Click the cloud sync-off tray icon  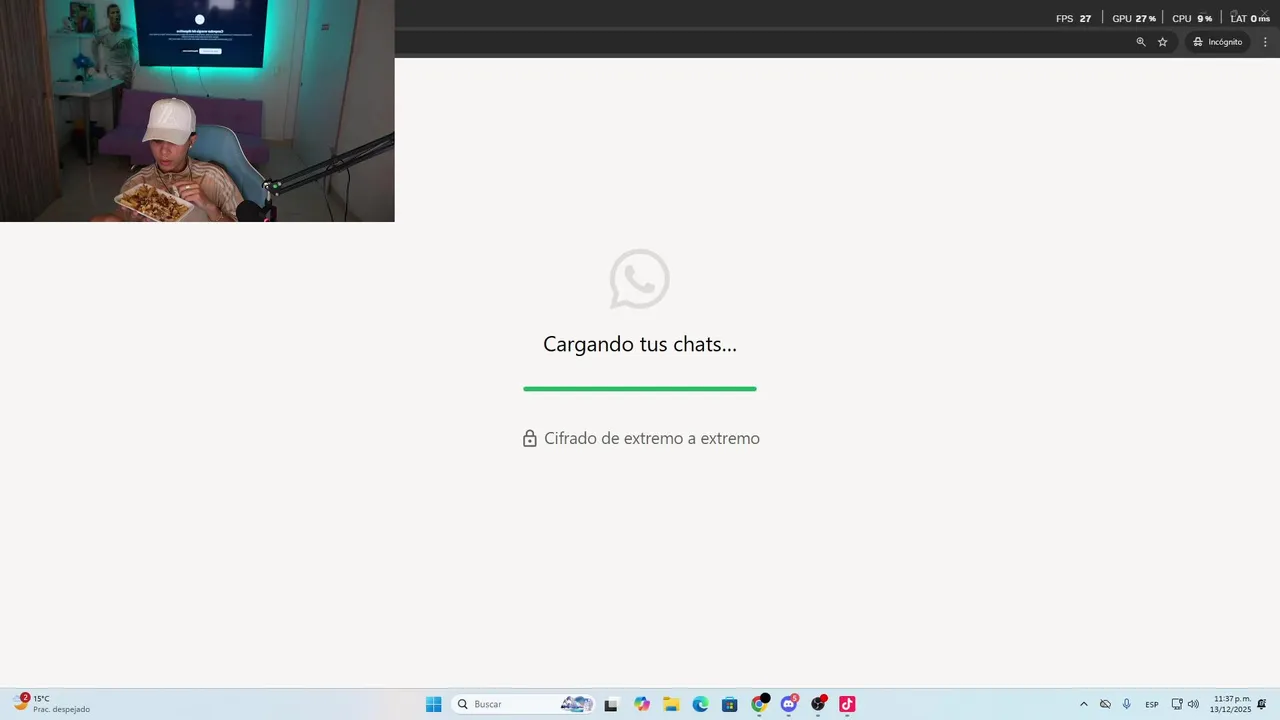point(1105,704)
